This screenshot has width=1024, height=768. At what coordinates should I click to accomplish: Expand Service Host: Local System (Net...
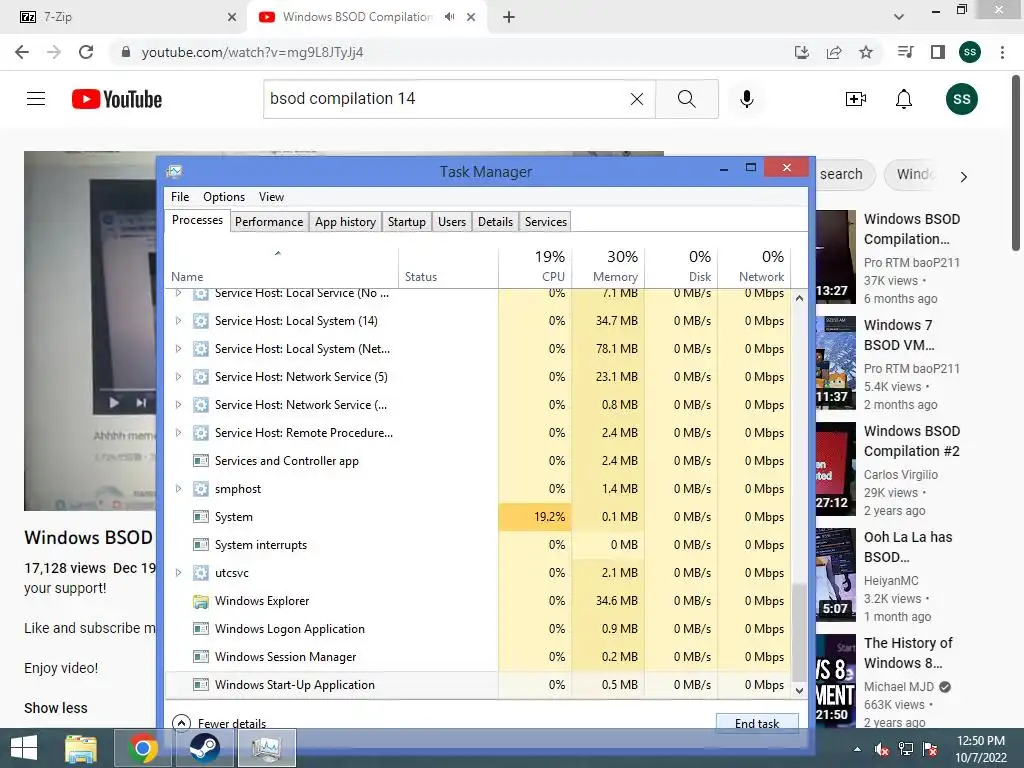(x=178, y=349)
